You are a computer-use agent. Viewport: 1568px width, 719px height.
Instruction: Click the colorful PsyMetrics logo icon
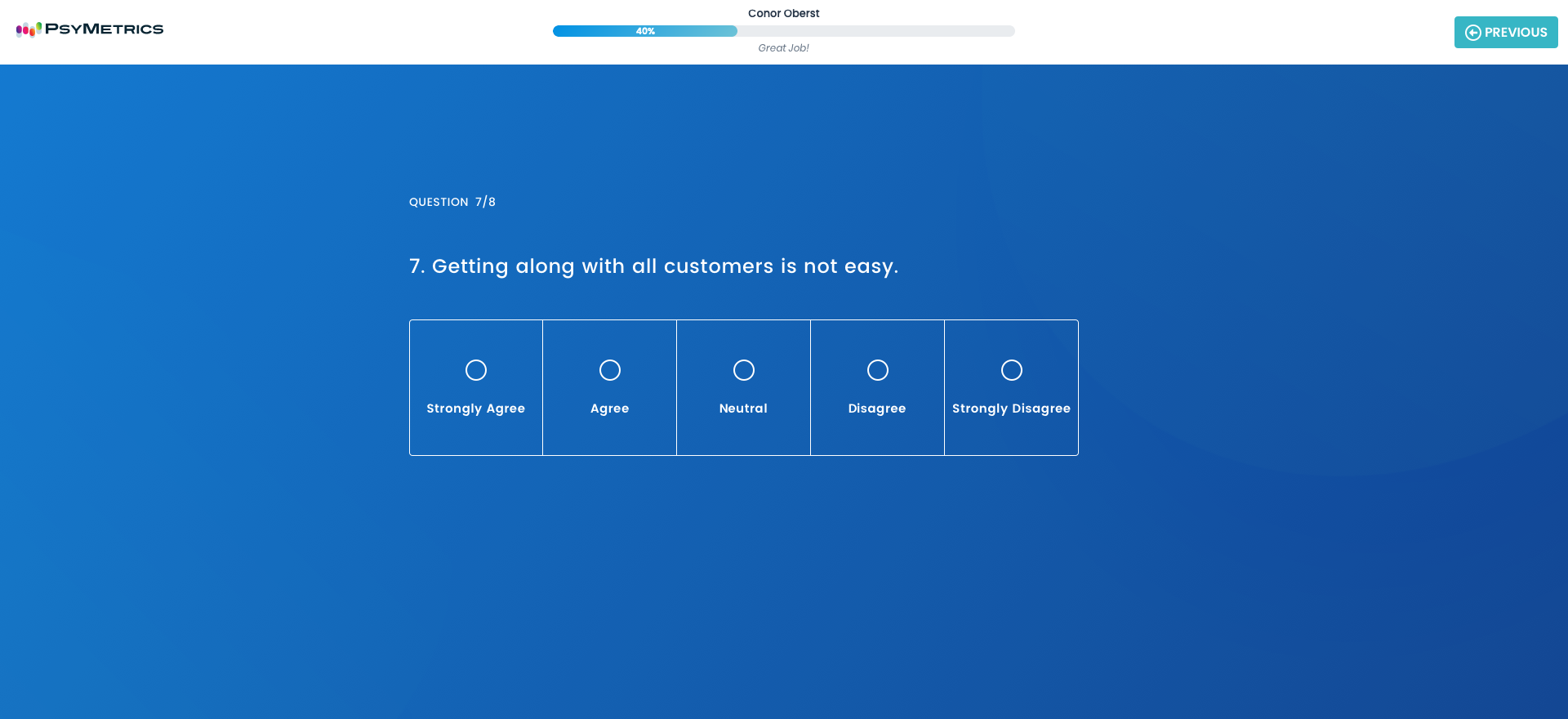click(29, 29)
